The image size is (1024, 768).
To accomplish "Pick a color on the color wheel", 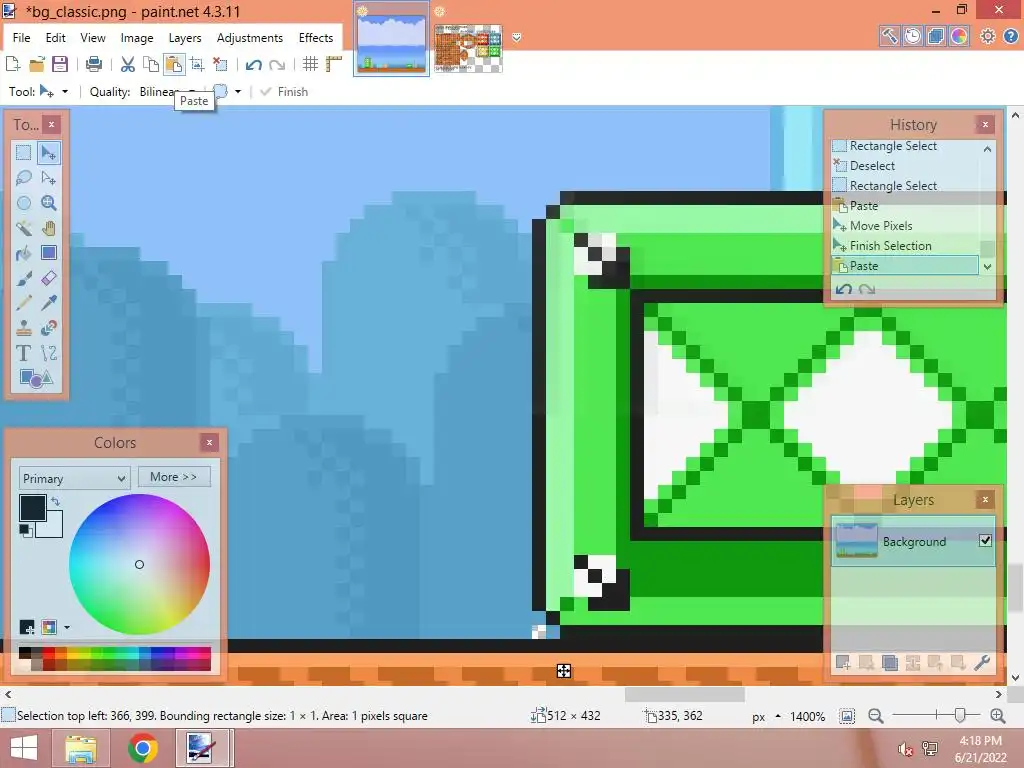I will tap(139, 564).
